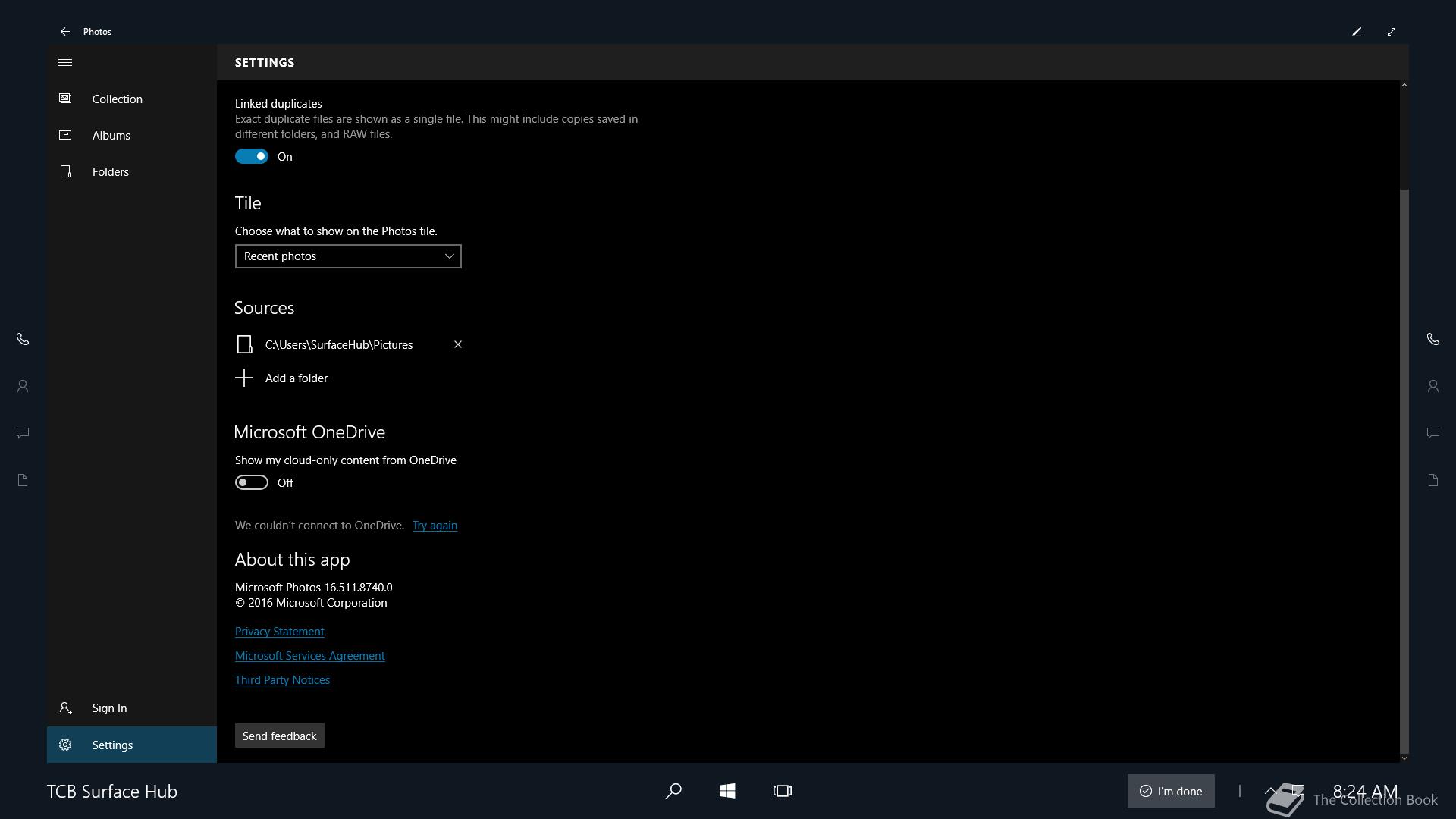The image size is (1456, 819).
Task: Click the C:\Users\SurfaceHub\Pictures path text
Action: [x=339, y=344]
